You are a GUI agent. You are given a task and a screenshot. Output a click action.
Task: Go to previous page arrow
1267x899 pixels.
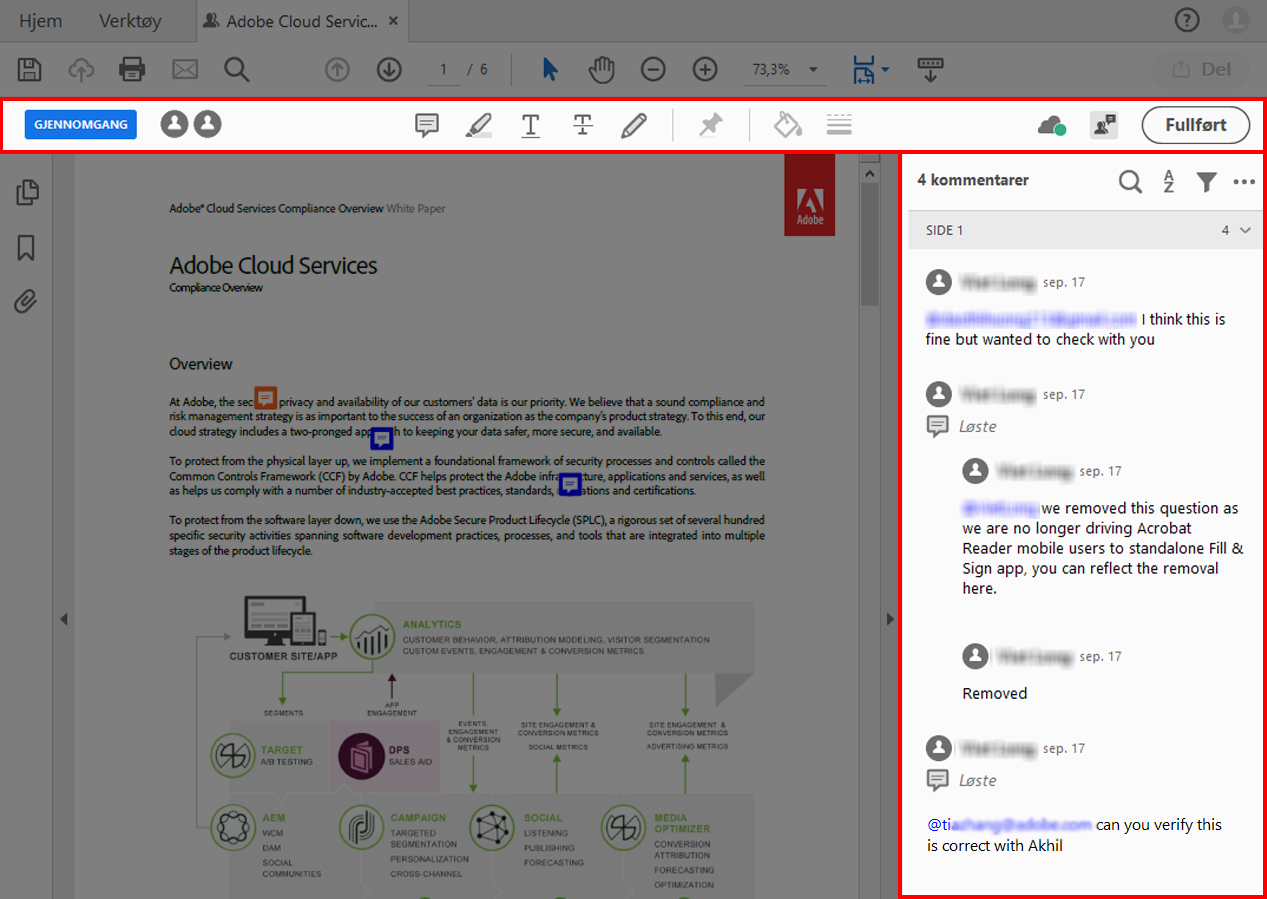tap(337, 69)
